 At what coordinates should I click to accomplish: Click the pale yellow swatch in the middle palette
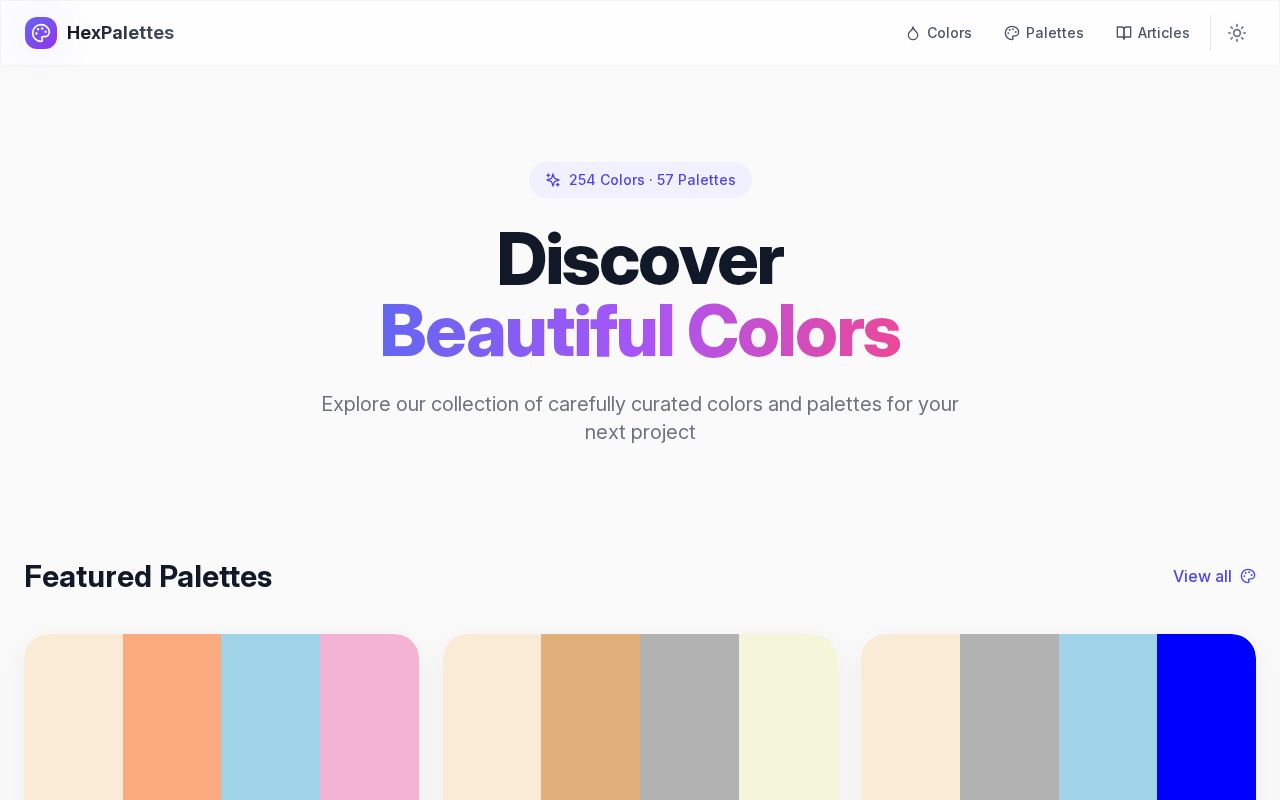click(x=788, y=717)
